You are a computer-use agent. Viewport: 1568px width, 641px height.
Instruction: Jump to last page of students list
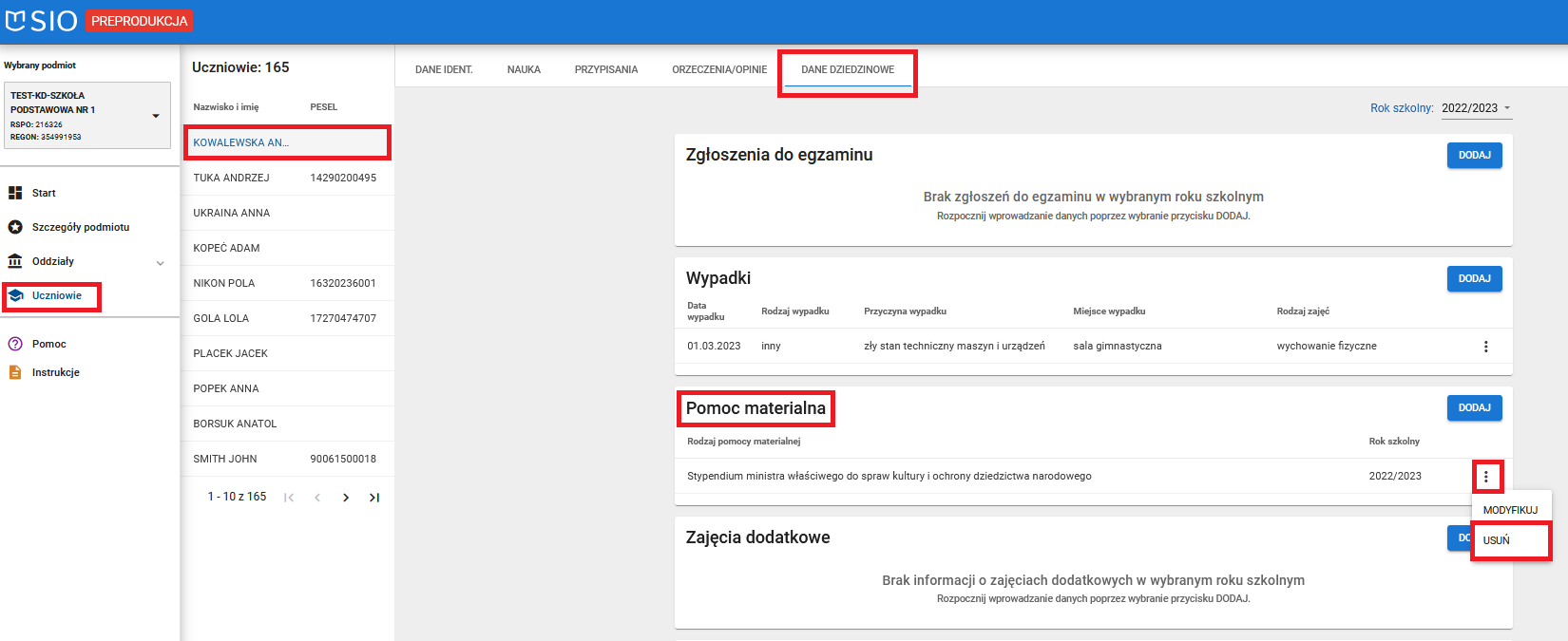tap(374, 498)
